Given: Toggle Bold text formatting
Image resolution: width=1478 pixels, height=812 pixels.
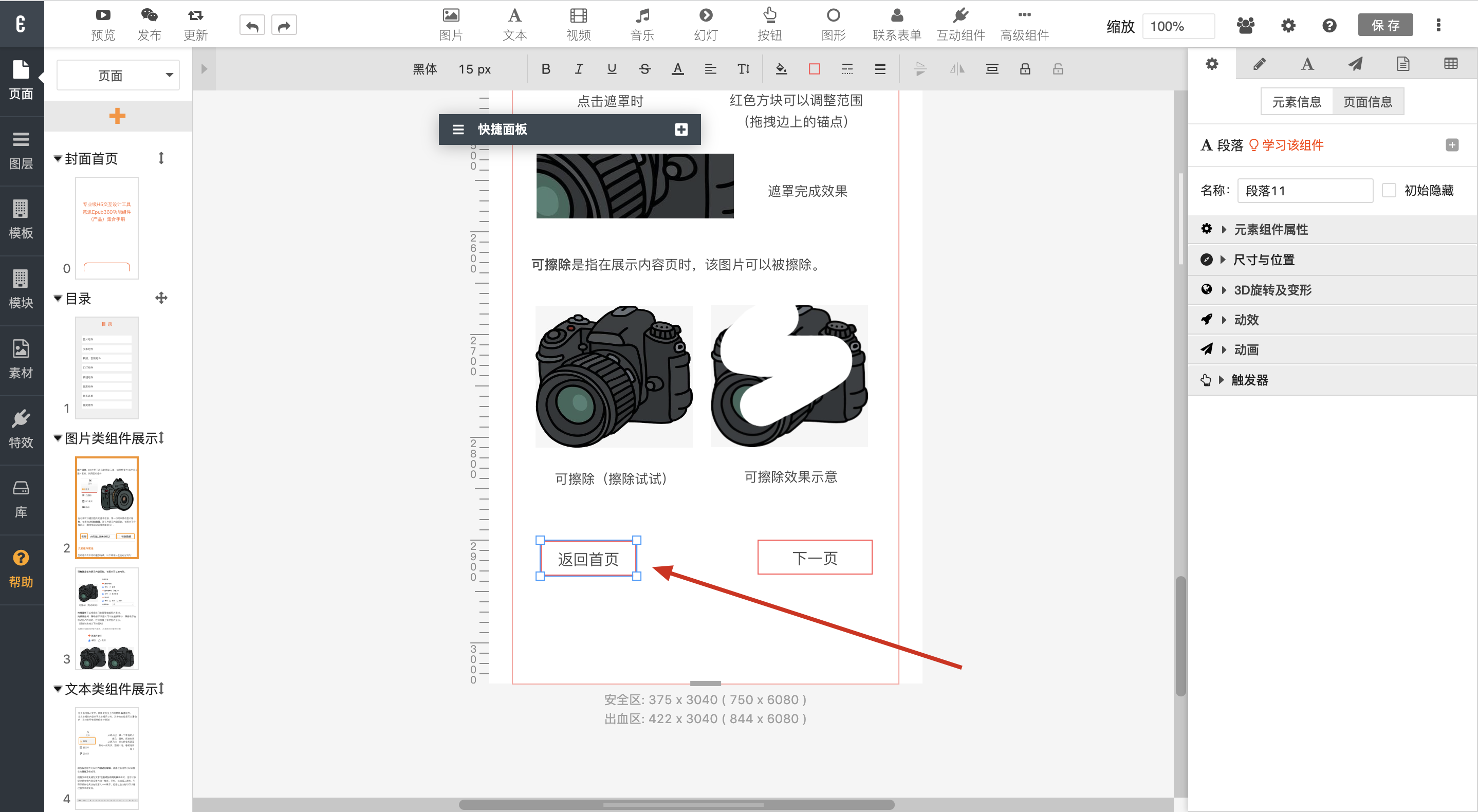Looking at the screenshot, I should click(545, 69).
